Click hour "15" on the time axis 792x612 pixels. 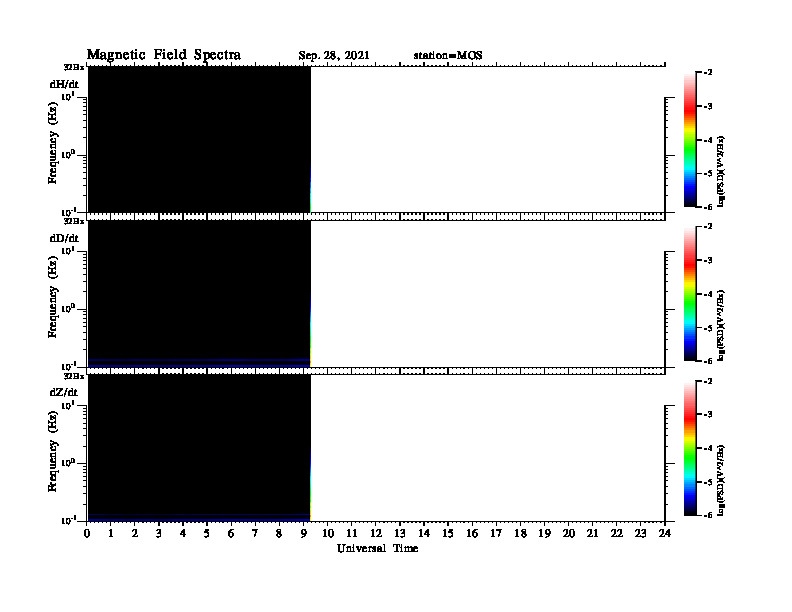point(448,533)
